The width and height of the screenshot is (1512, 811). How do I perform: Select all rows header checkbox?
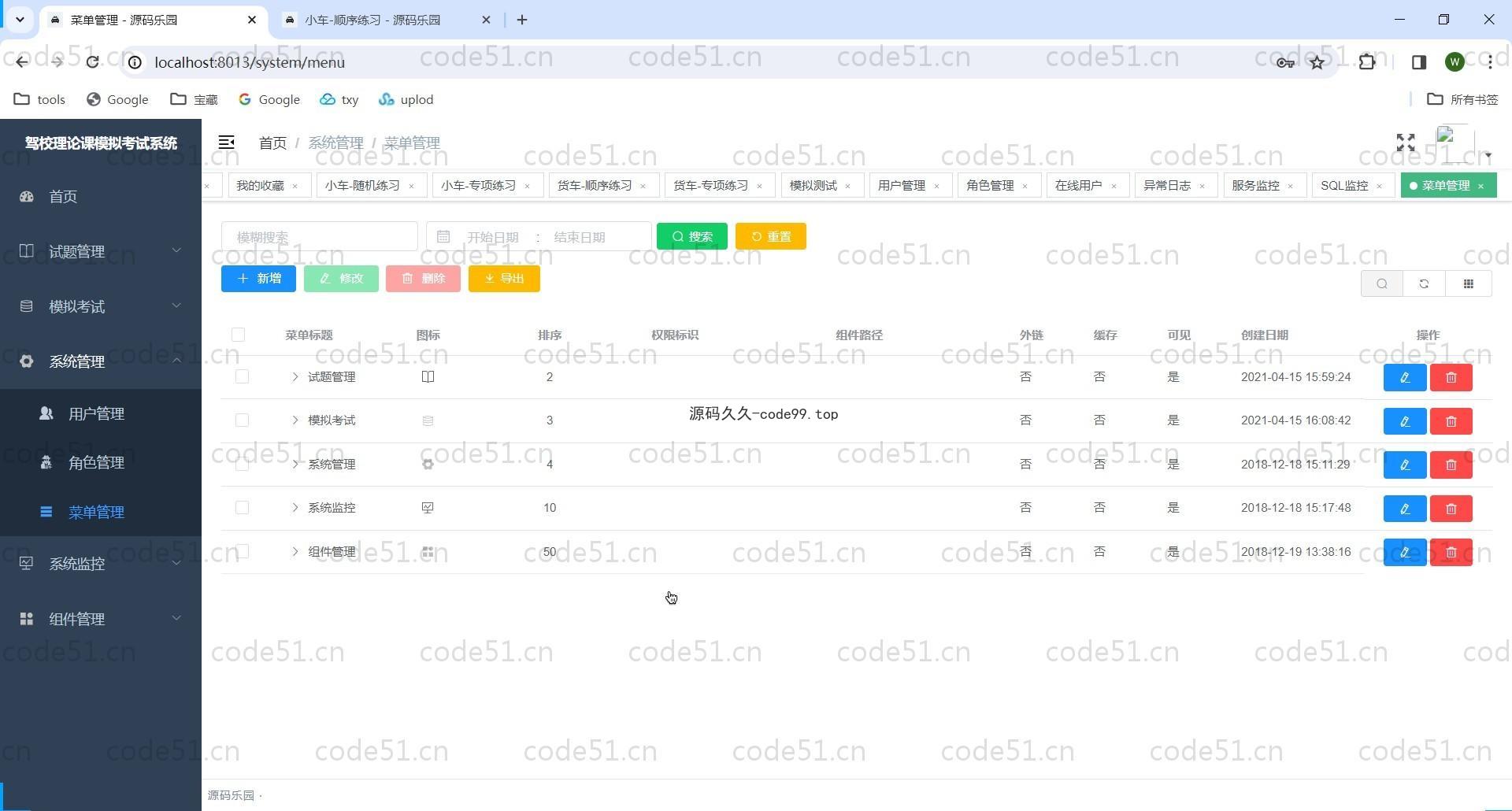click(x=238, y=335)
